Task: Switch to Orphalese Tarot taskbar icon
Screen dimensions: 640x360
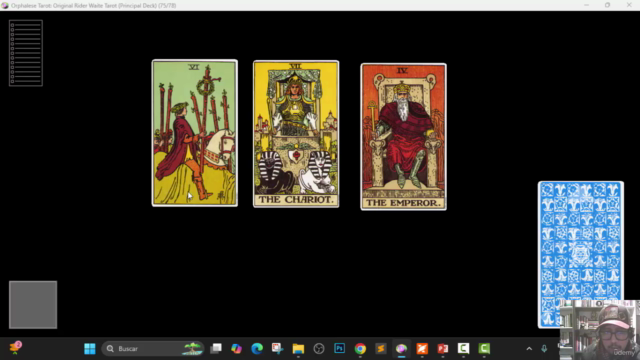Action: click(401, 349)
